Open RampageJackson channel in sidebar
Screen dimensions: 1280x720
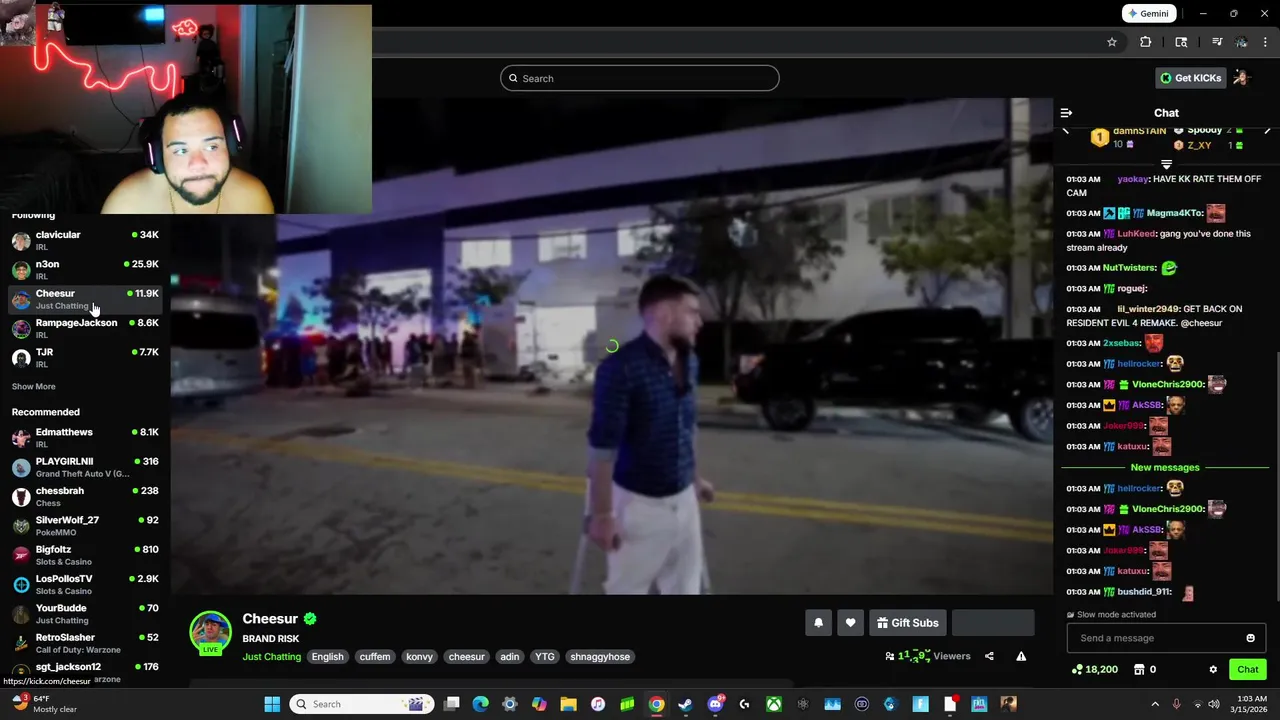click(85, 328)
